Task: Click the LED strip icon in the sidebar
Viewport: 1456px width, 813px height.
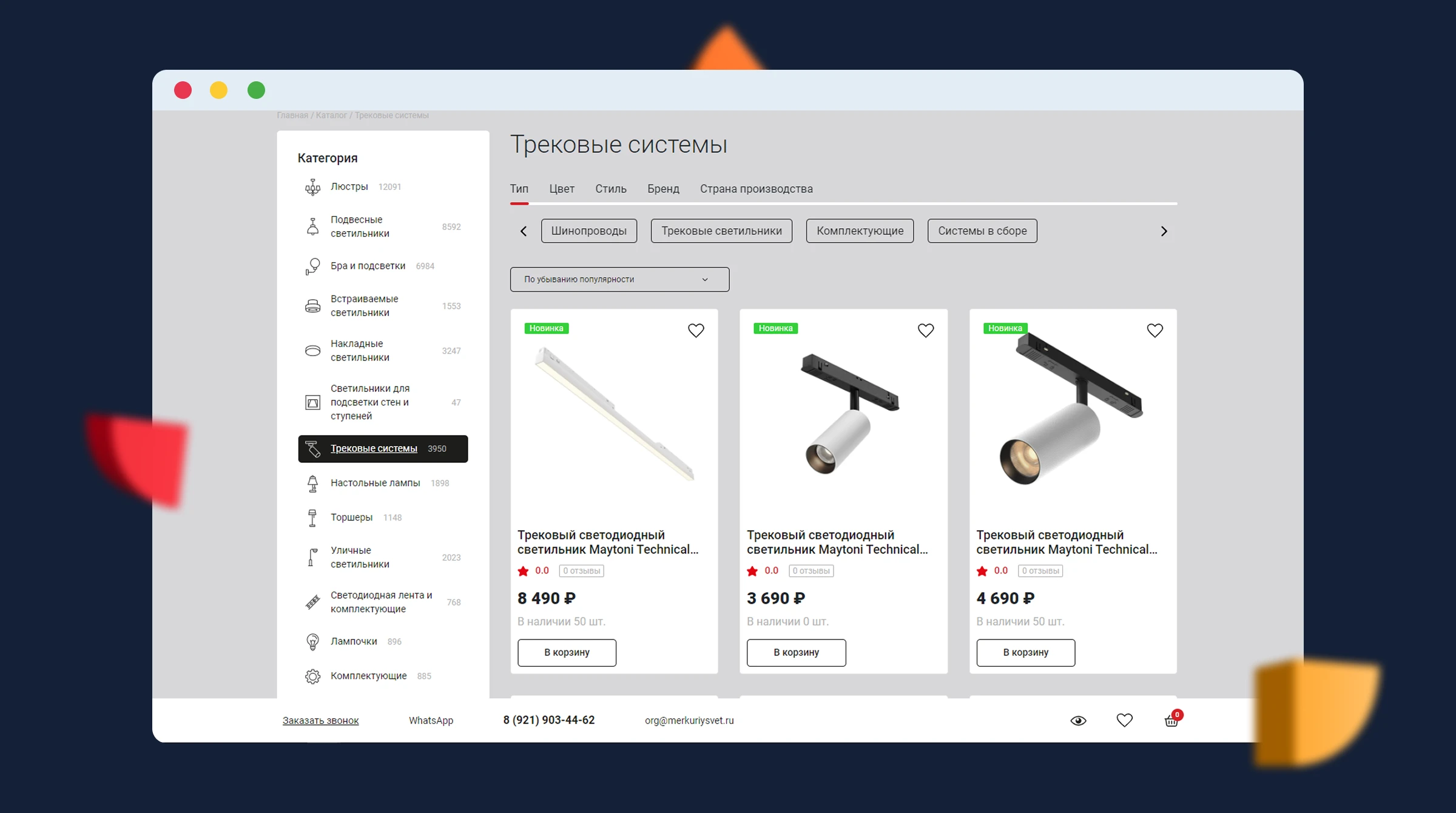Action: [312, 602]
